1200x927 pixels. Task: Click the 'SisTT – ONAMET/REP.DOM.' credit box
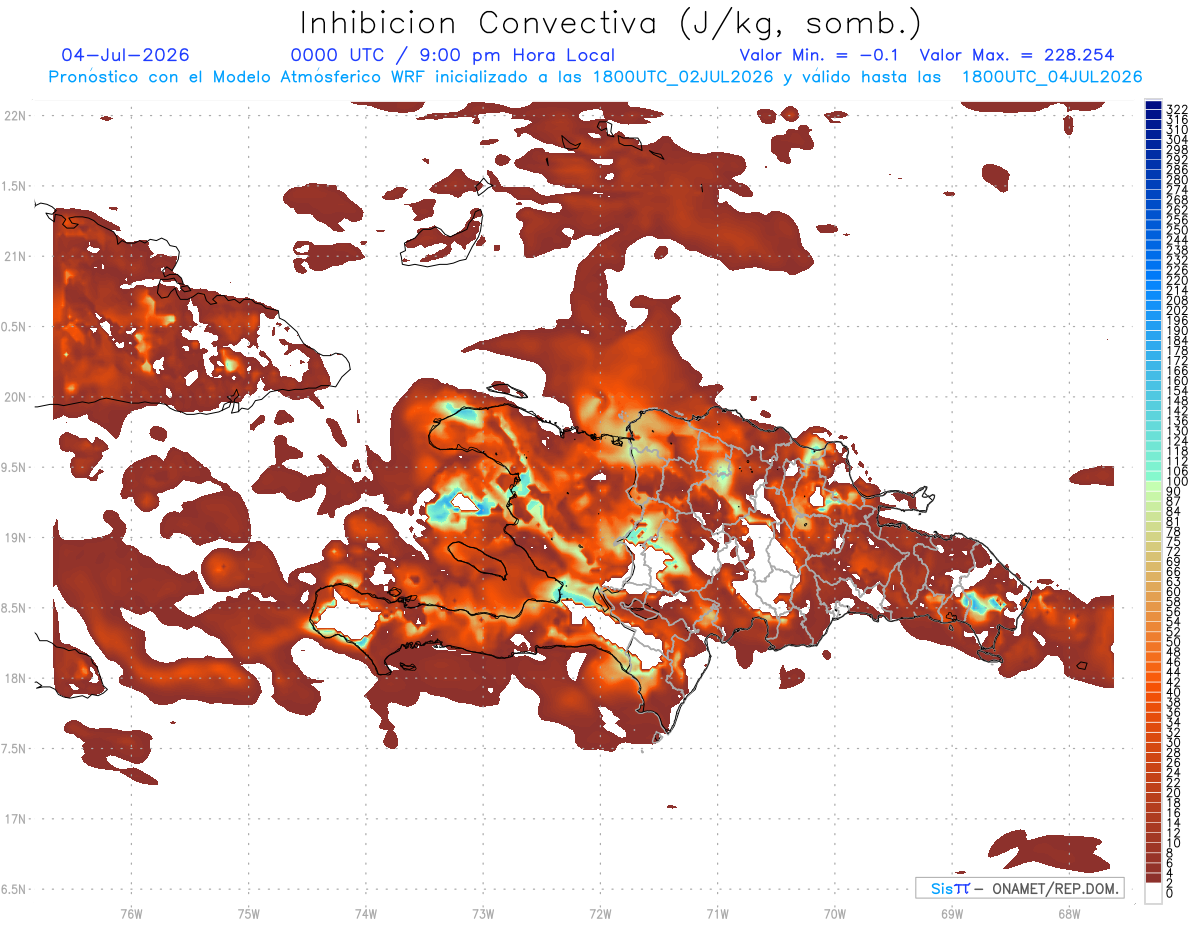coord(1019,888)
